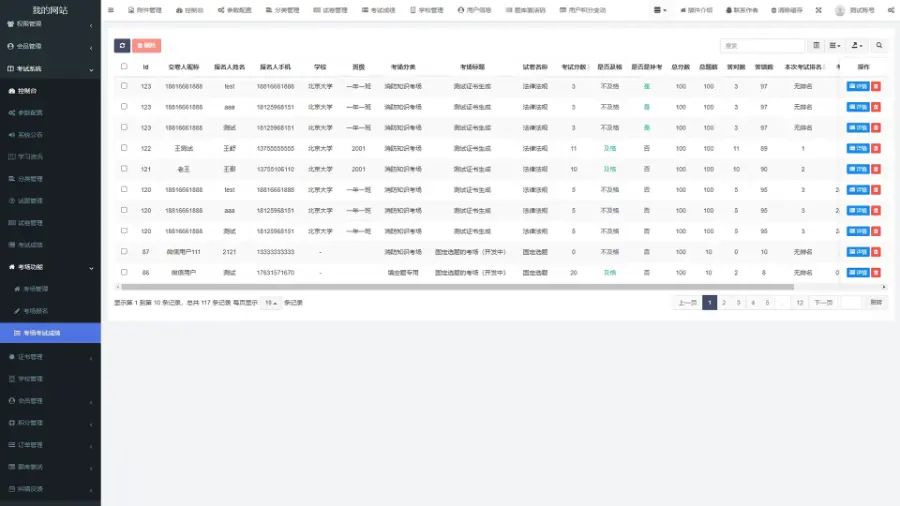Click the red 删除 button in the toolbar

[147, 46]
